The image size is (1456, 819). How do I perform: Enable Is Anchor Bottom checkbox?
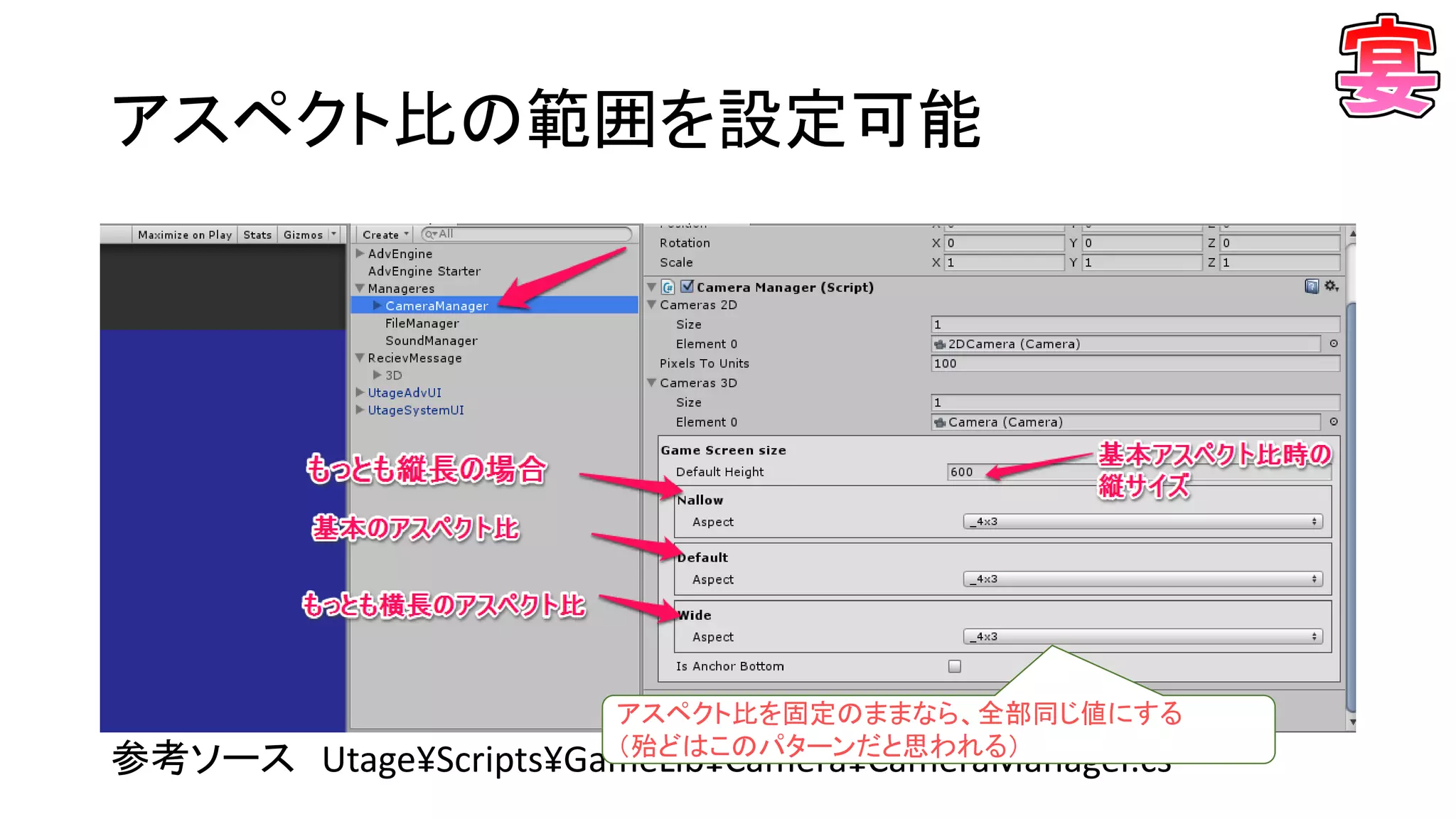click(955, 666)
